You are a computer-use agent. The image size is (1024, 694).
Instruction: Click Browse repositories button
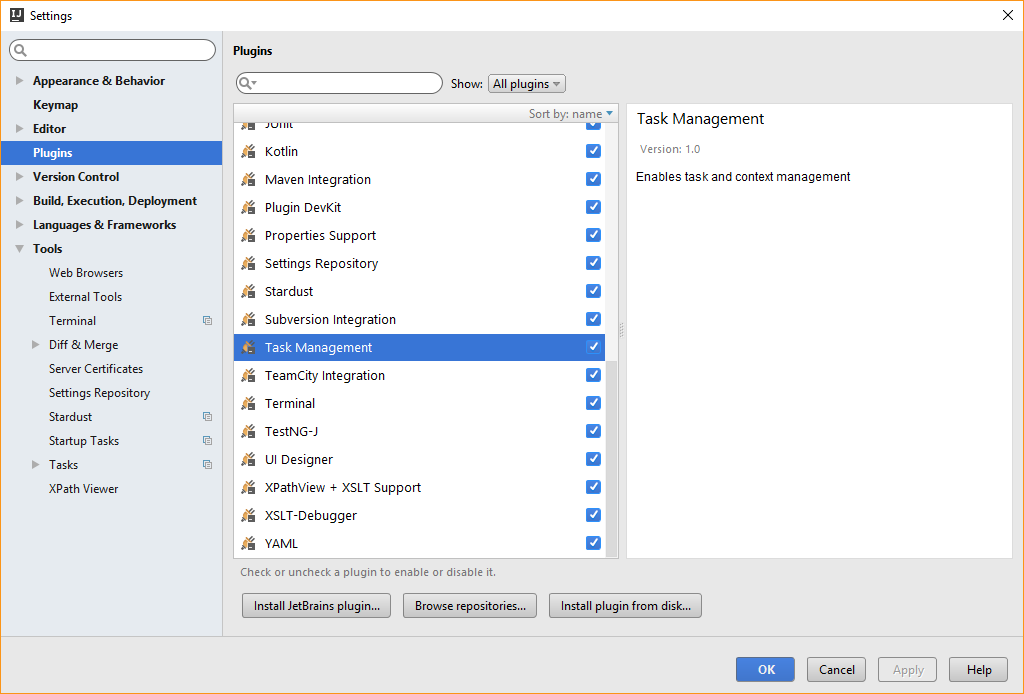coord(470,606)
